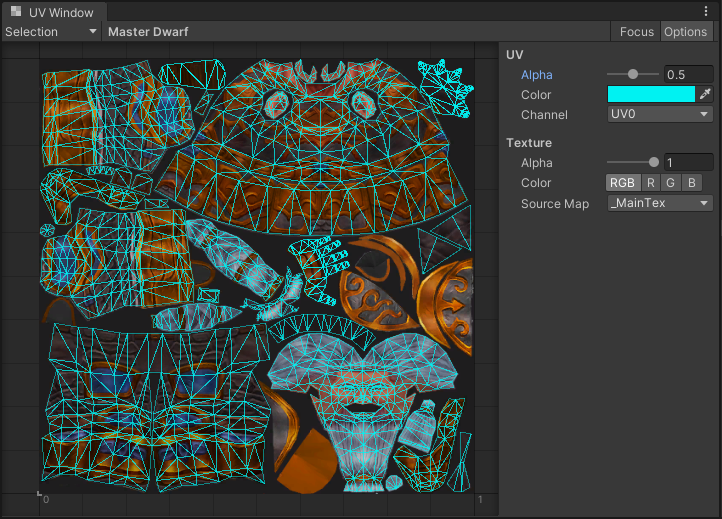Open the Selection dropdown
Viewport: 722px width, 519px height.
point(51,32)
